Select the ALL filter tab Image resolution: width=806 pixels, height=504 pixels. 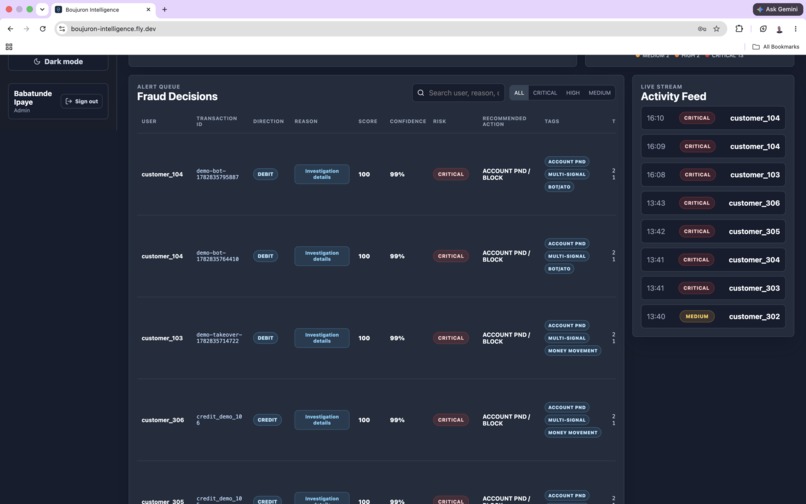click(x=519, y=93)
